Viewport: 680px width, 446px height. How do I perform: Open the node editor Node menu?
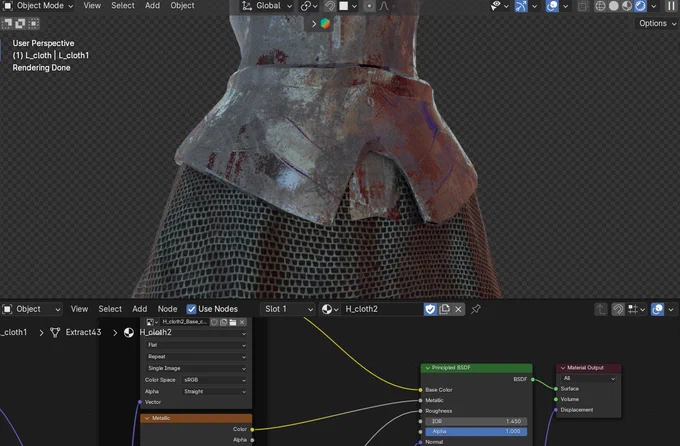click(167, 309)
